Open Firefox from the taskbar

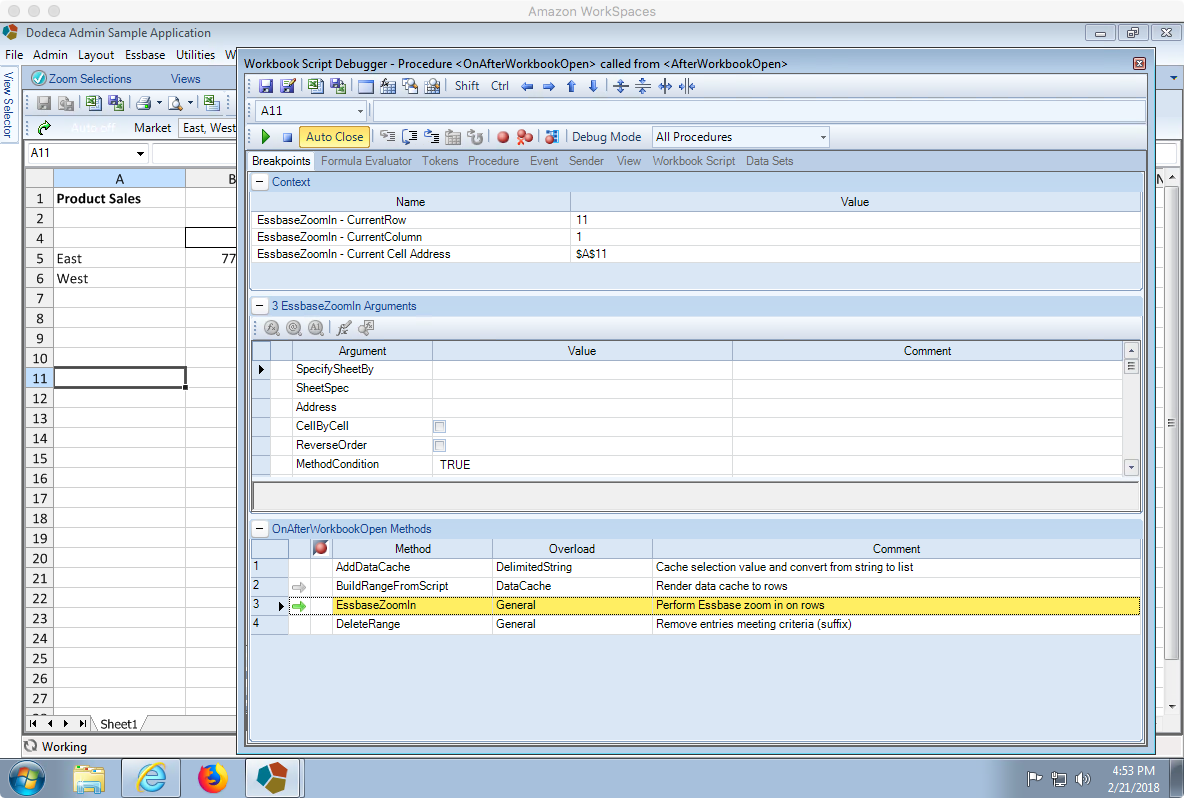212,778
